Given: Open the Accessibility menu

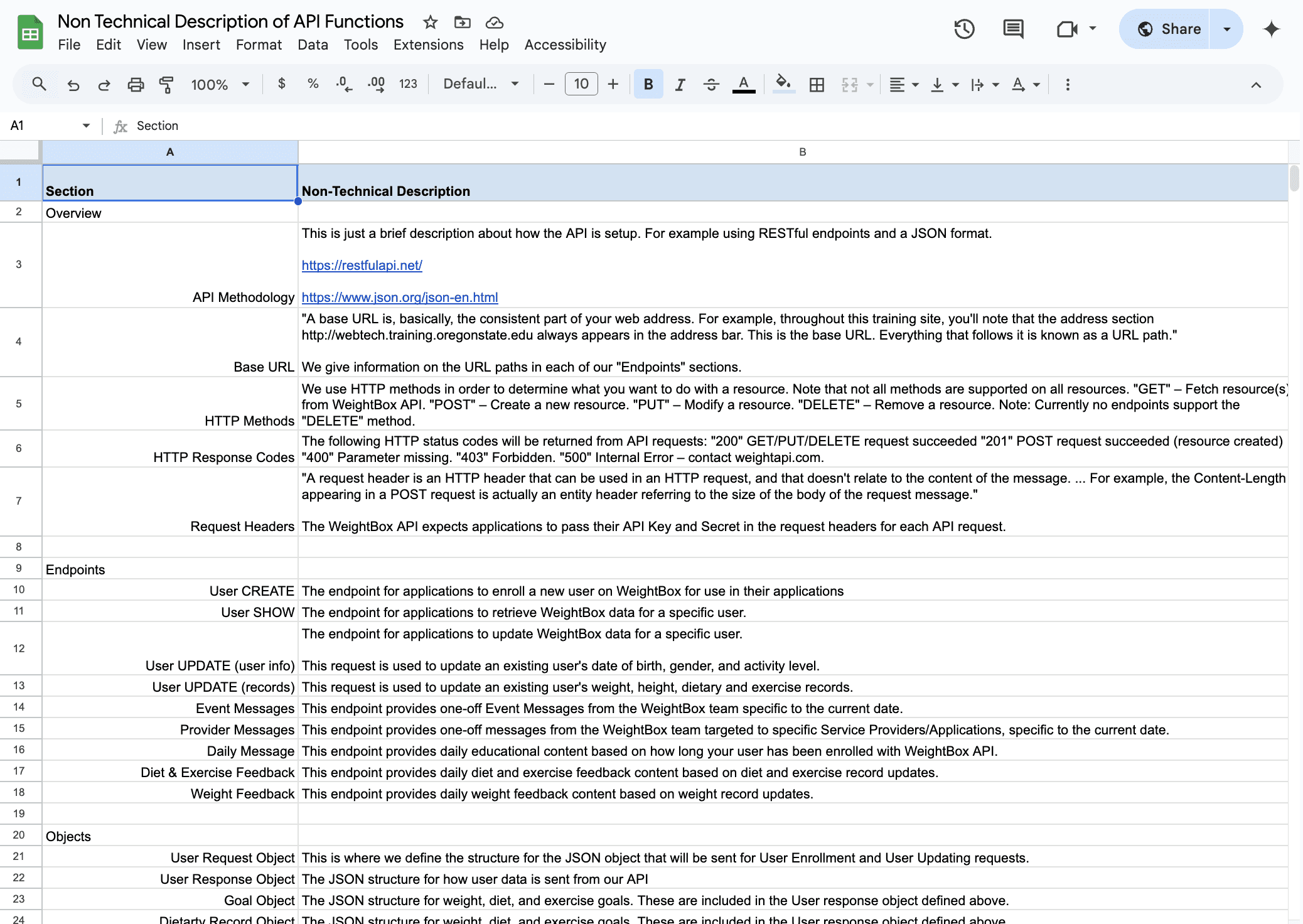Looking at the screenshot, I should click(x=565, y=45).
